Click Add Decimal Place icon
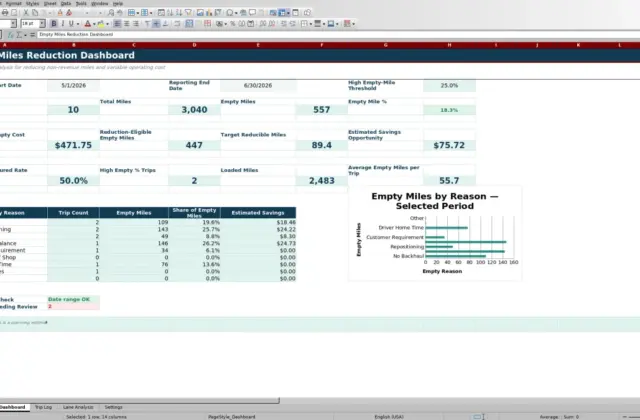This screenshot has width=640, height=420. pos(262,24)
